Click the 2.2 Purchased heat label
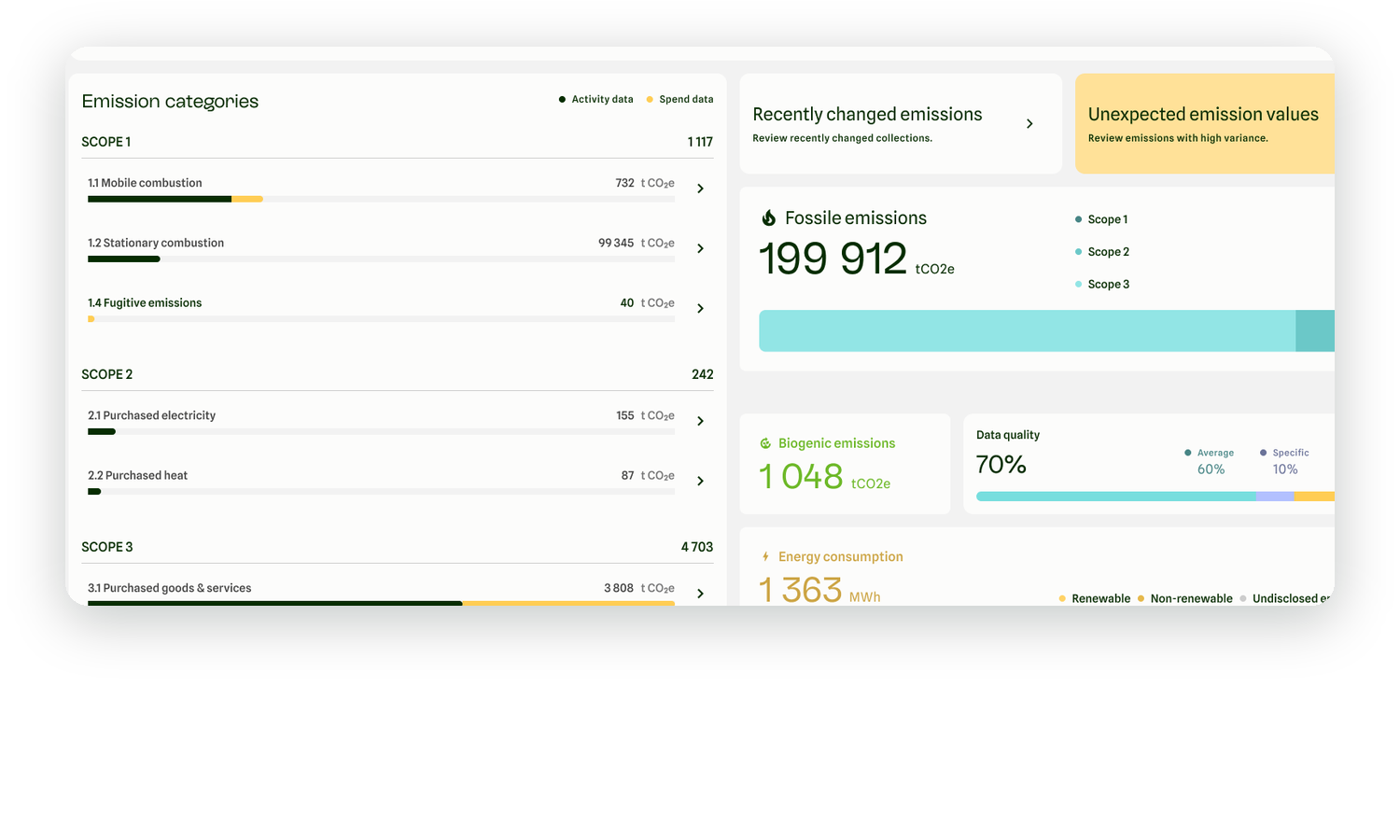1400x840 pixels. 137,475
